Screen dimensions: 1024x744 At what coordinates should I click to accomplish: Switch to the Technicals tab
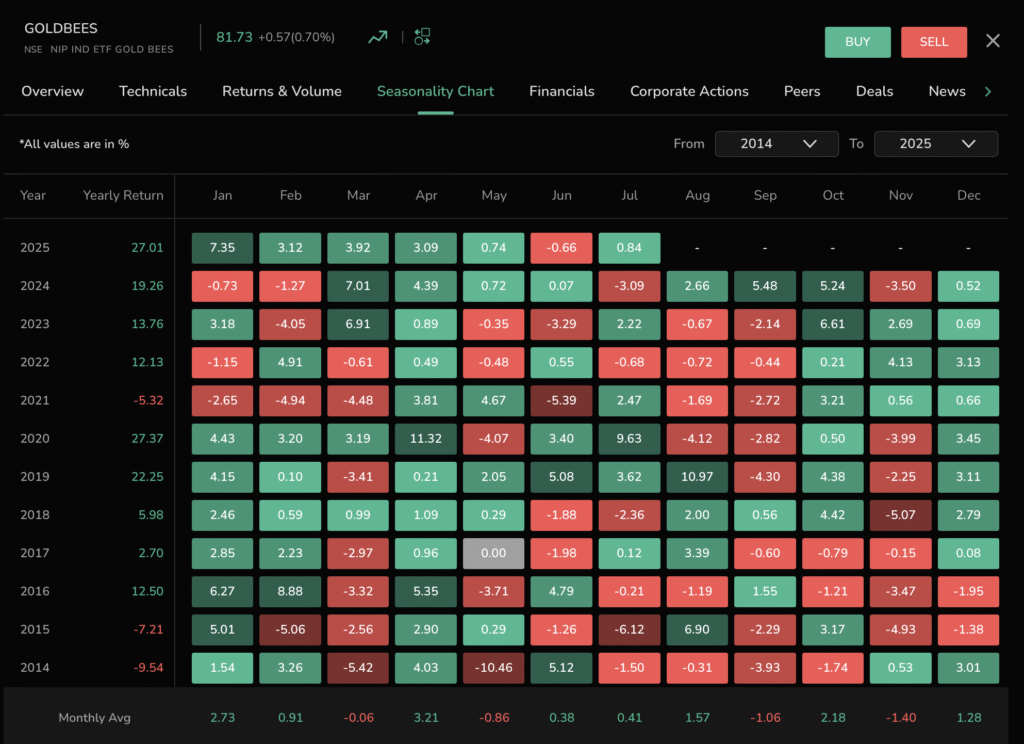(152, 91)
